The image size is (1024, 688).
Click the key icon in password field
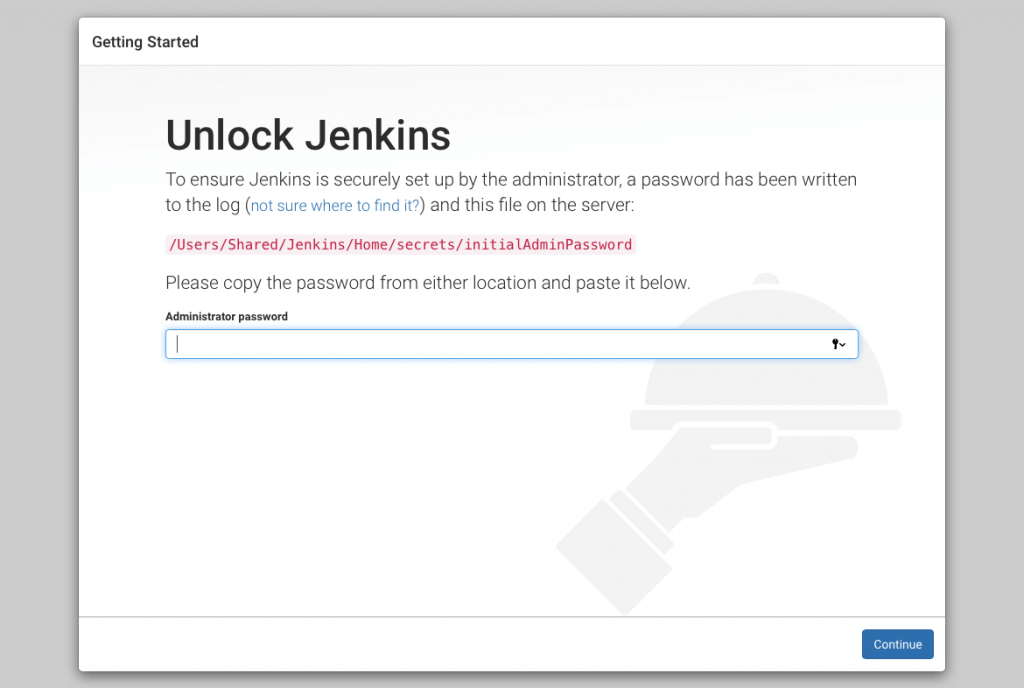point(835,344)
